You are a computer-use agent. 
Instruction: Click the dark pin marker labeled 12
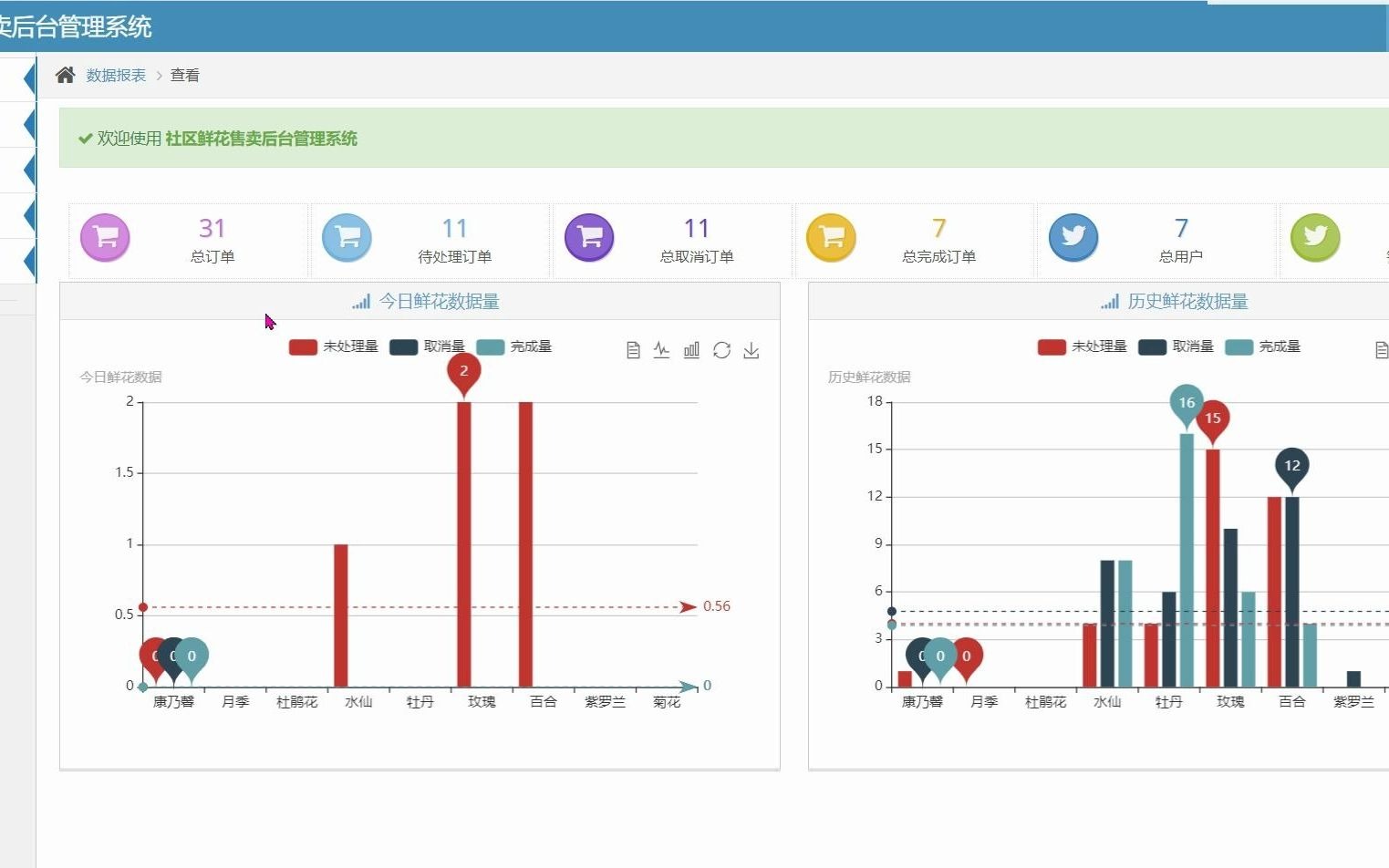click(x=1292, y=467)
